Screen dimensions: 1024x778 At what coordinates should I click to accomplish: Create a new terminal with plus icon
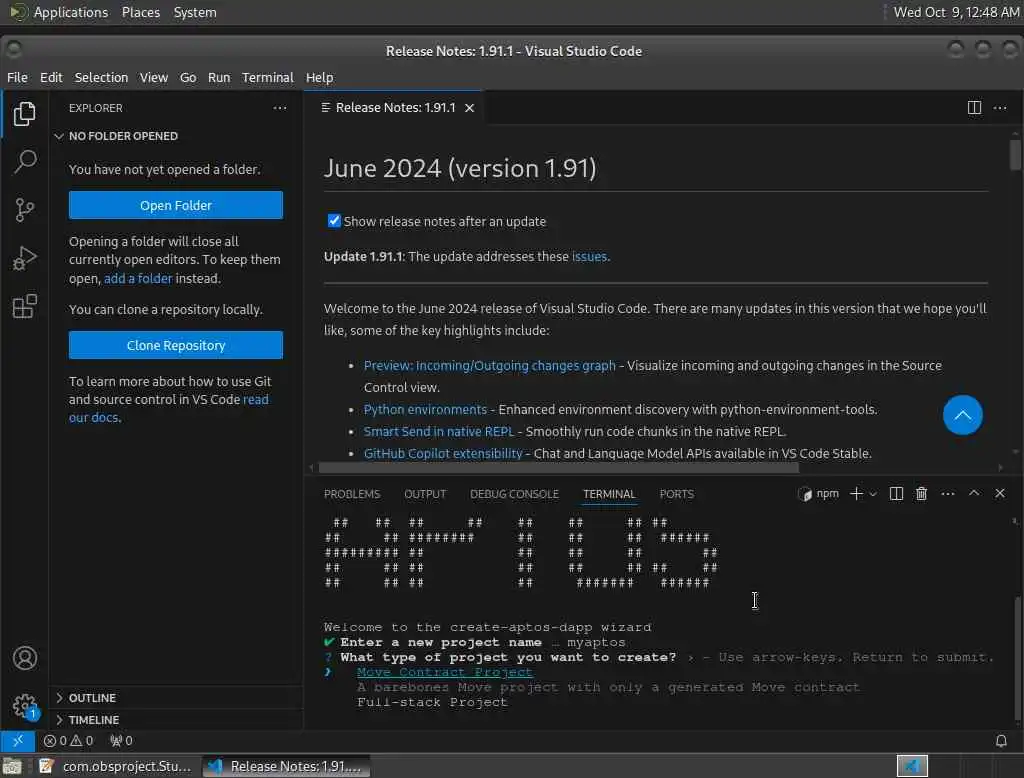coord(856,494)
